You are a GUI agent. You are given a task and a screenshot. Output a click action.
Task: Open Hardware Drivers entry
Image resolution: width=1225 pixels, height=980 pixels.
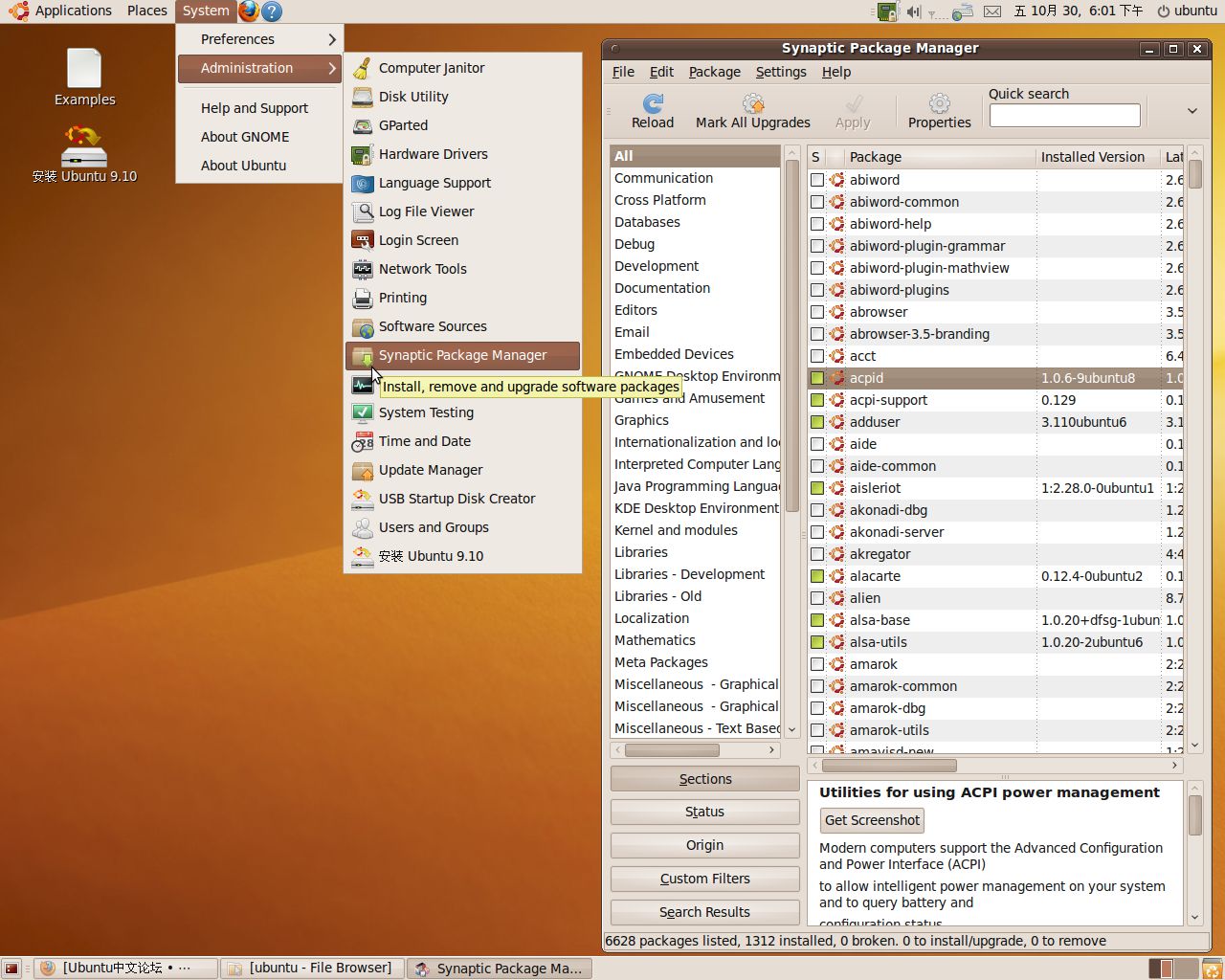[462, 154]
